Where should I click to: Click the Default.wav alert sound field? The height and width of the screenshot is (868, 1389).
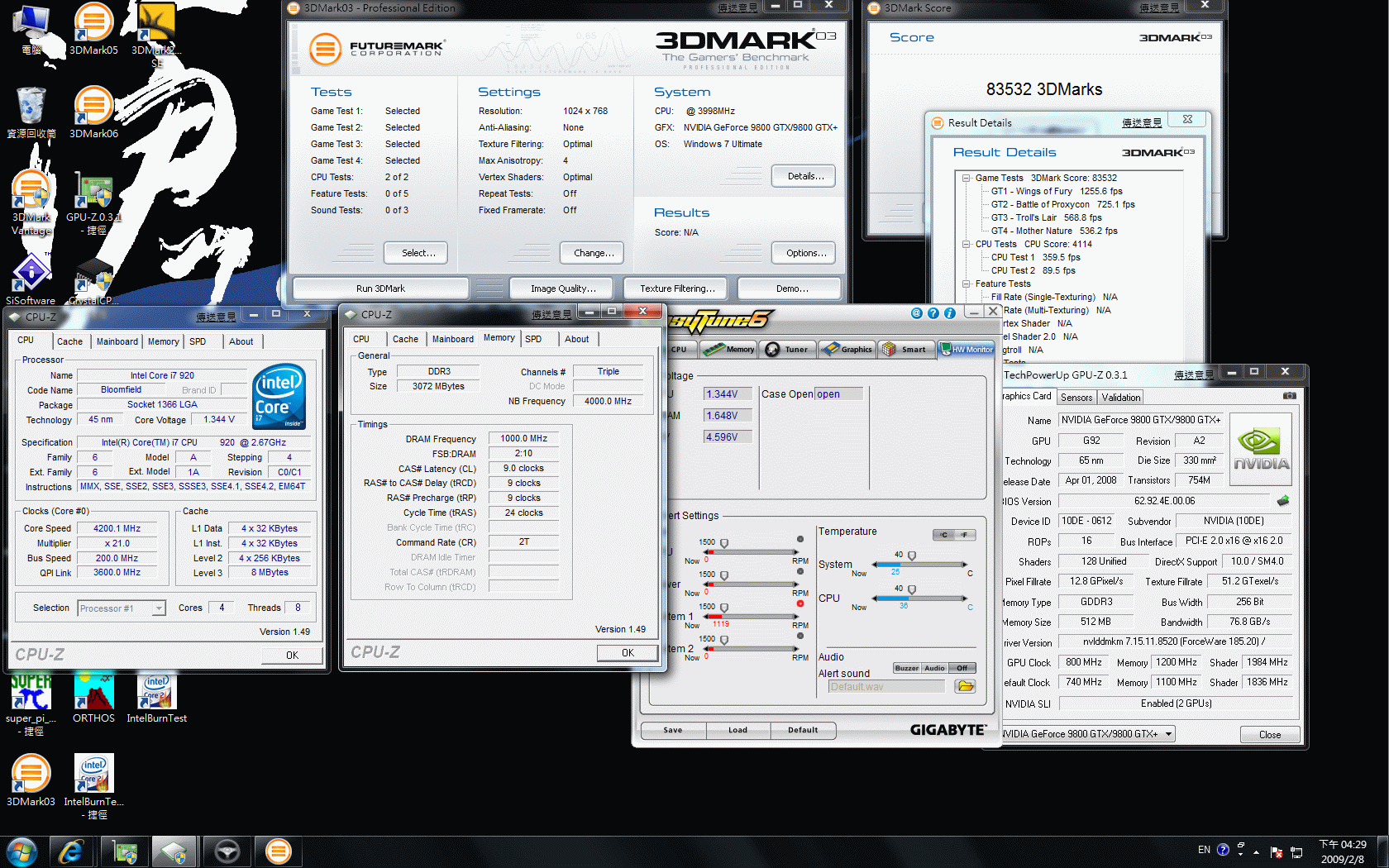point(886,686)
